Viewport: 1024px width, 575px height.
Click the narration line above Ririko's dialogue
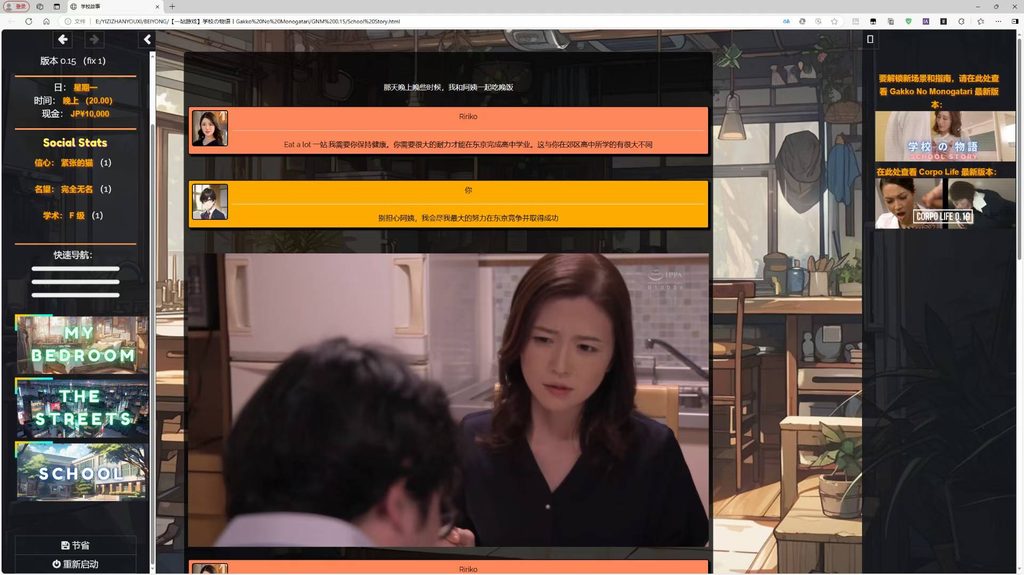tap(448, 87)
